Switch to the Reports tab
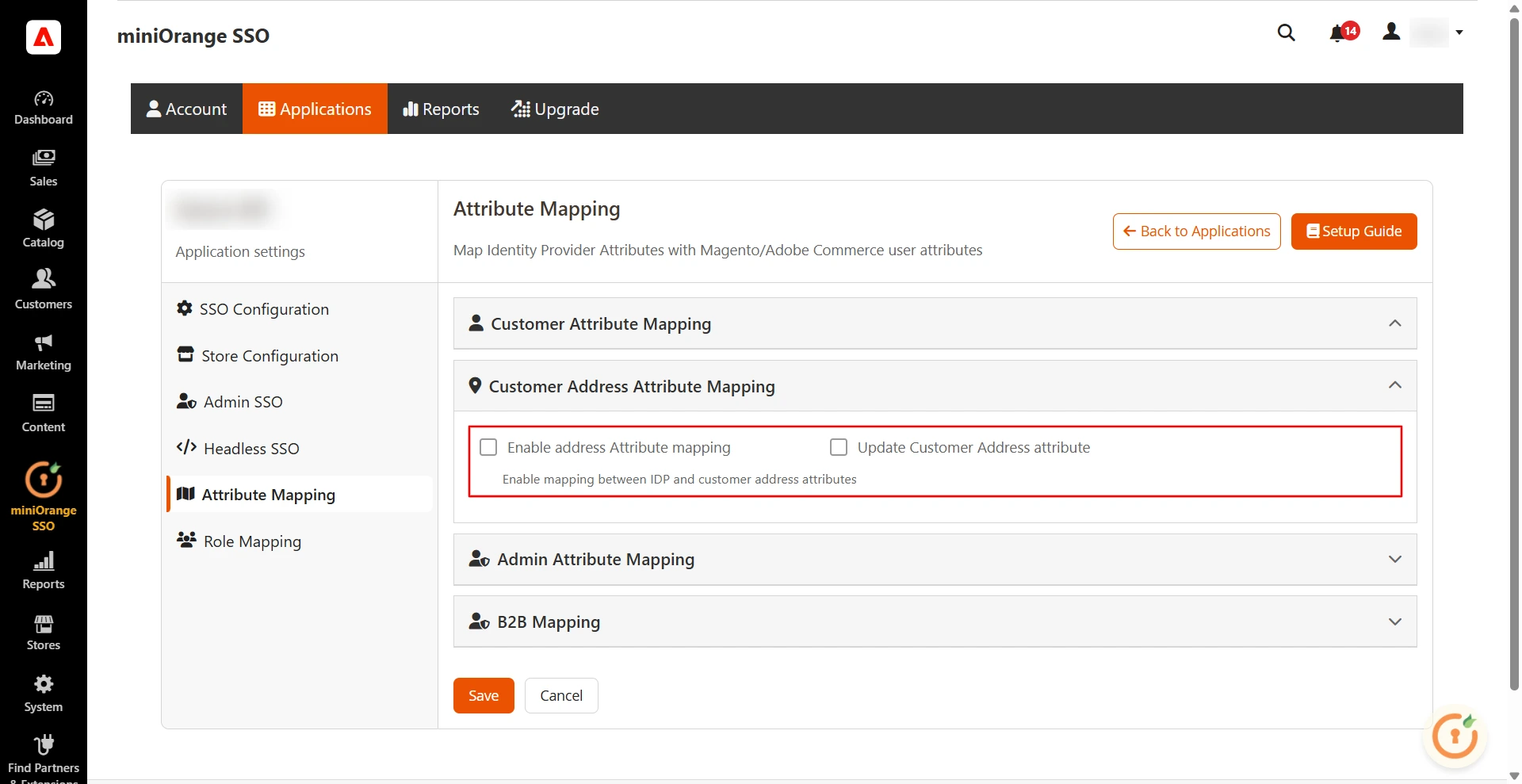Screen dimensions: 1522x784 pos(441,109)
